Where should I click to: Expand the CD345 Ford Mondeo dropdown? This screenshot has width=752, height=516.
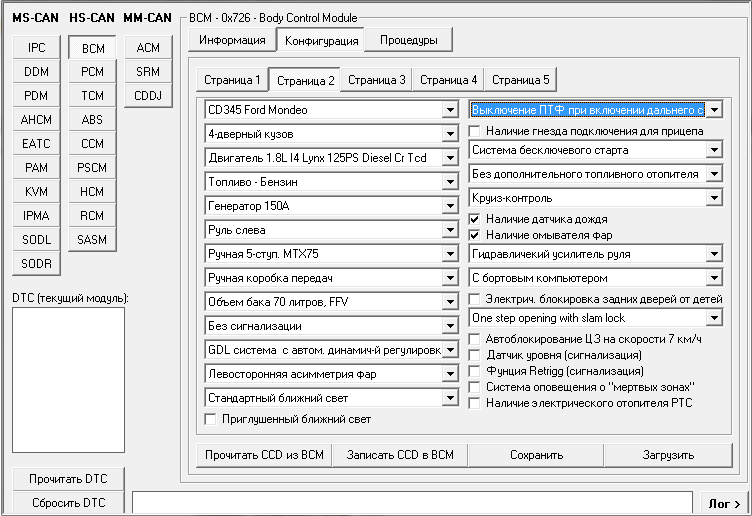(450, 109)
